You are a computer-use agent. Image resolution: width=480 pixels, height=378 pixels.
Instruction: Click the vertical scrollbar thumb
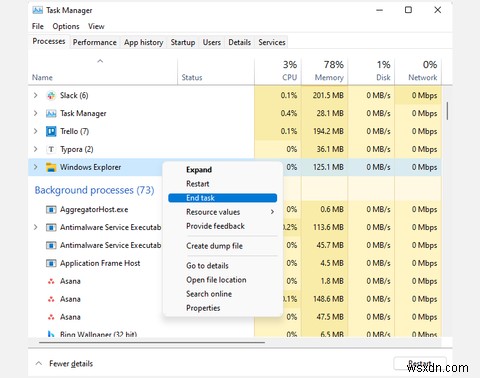(x=447, y=111)
